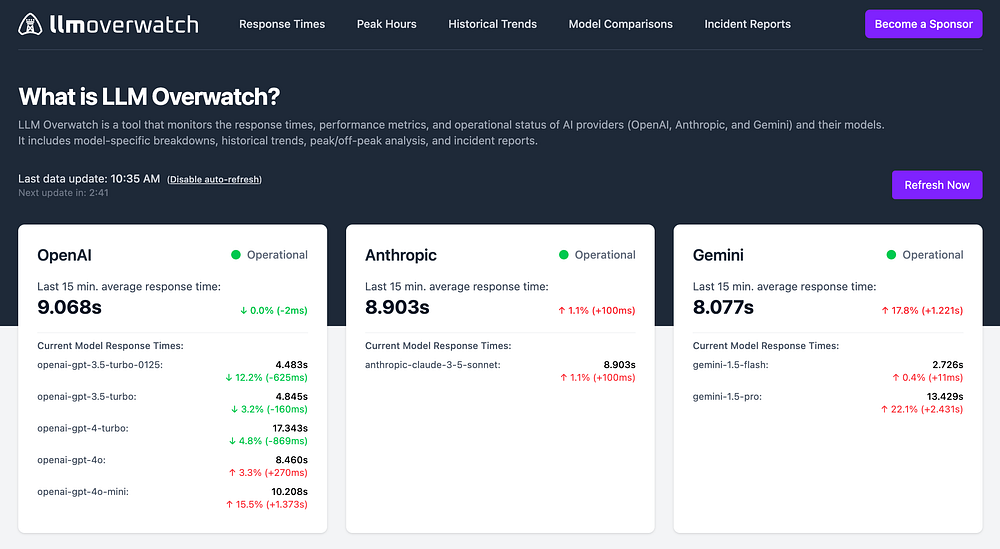1000x549 pixels.
Task: Click the openai-gpt-3.5-turbo: model label
Action: 87,397
